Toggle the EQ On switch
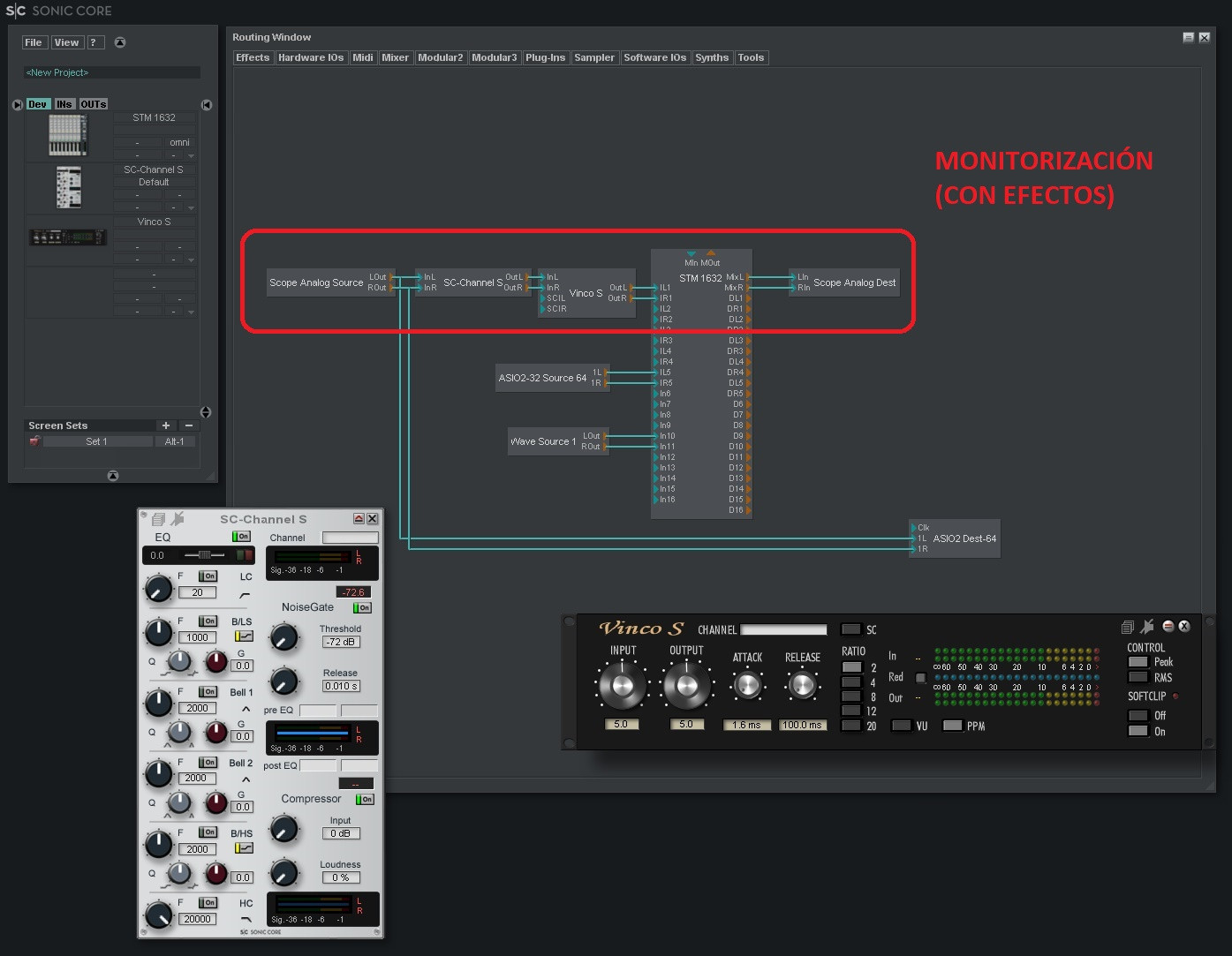 [241, 537]
